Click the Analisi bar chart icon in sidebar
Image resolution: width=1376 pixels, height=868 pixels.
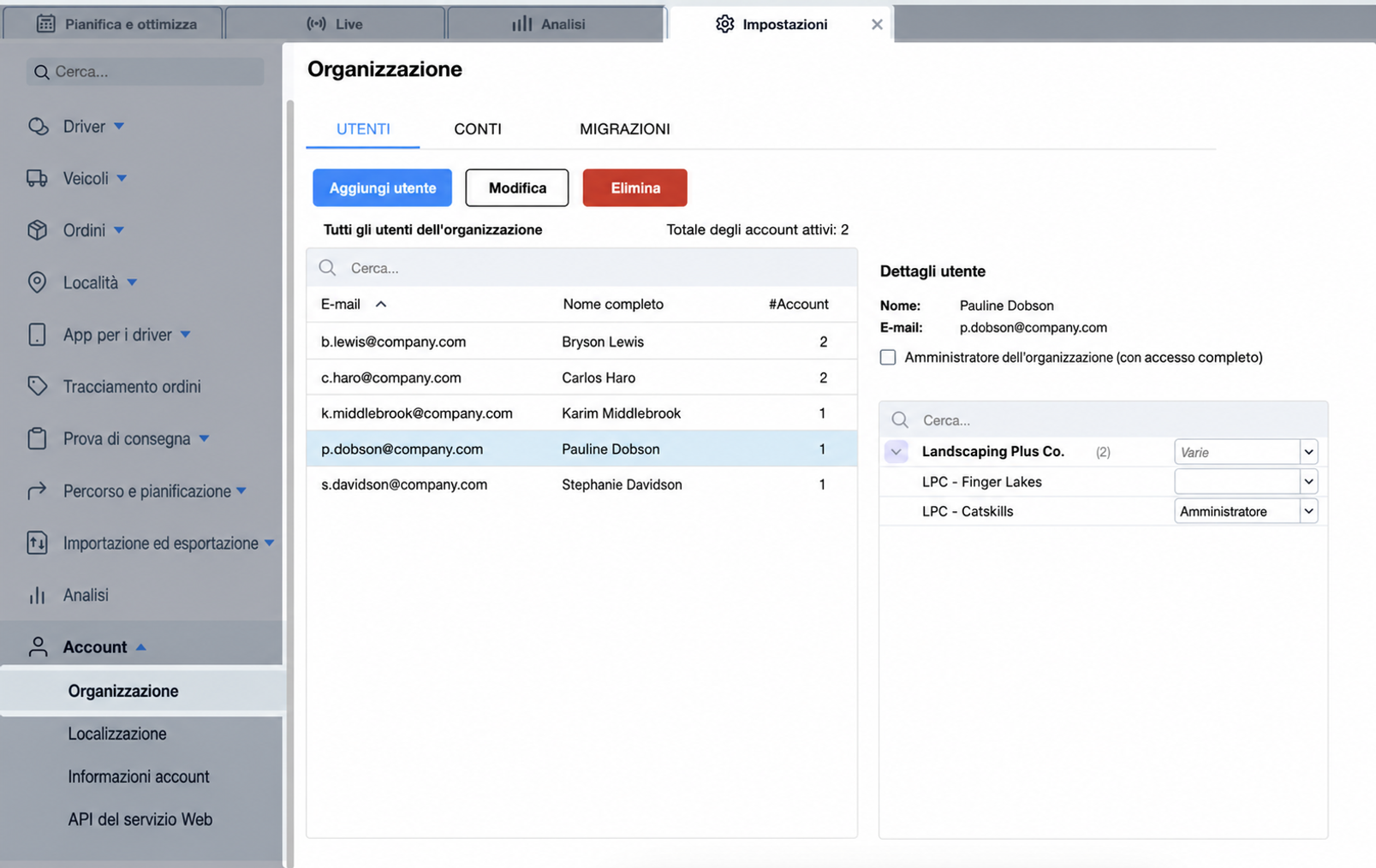click(37, 595)
